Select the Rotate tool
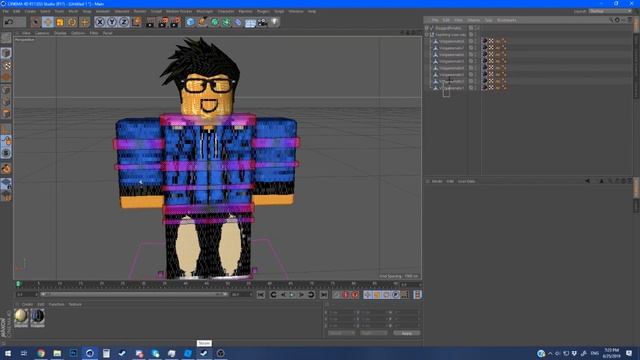The height and width of the screenshot is (360, 640). 72,22
